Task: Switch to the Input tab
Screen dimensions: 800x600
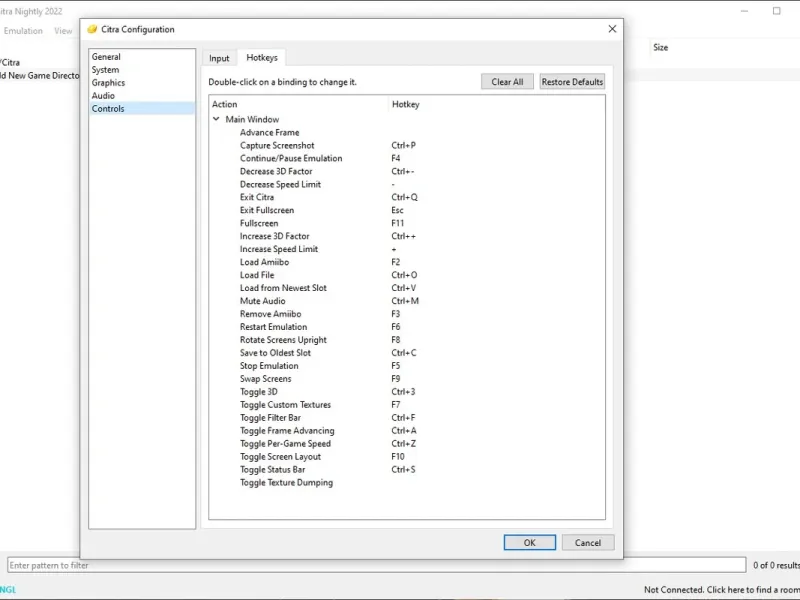Action: point(219,58)
